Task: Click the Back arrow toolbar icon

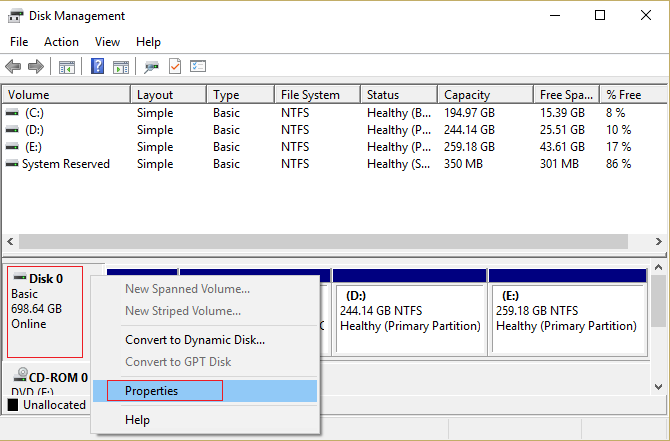Action: pos(13,67)
